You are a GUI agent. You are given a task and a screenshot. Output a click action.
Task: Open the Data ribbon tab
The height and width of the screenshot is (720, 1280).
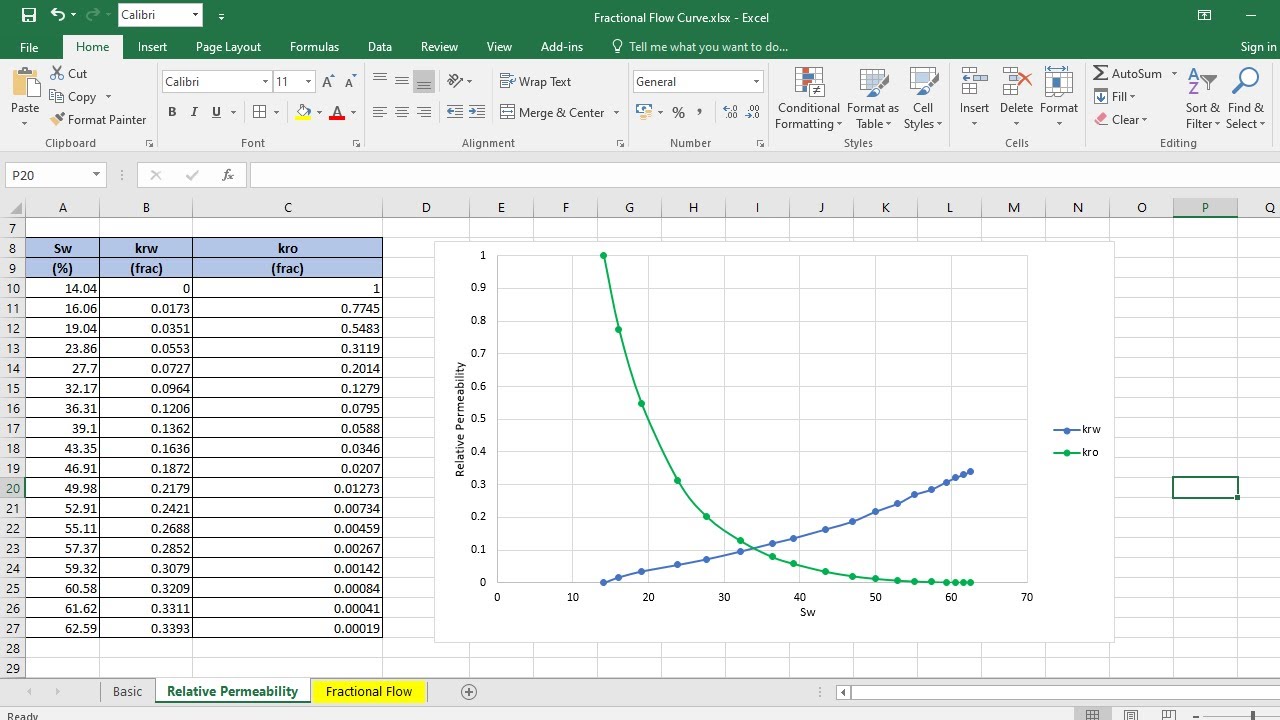click(379, 47)
